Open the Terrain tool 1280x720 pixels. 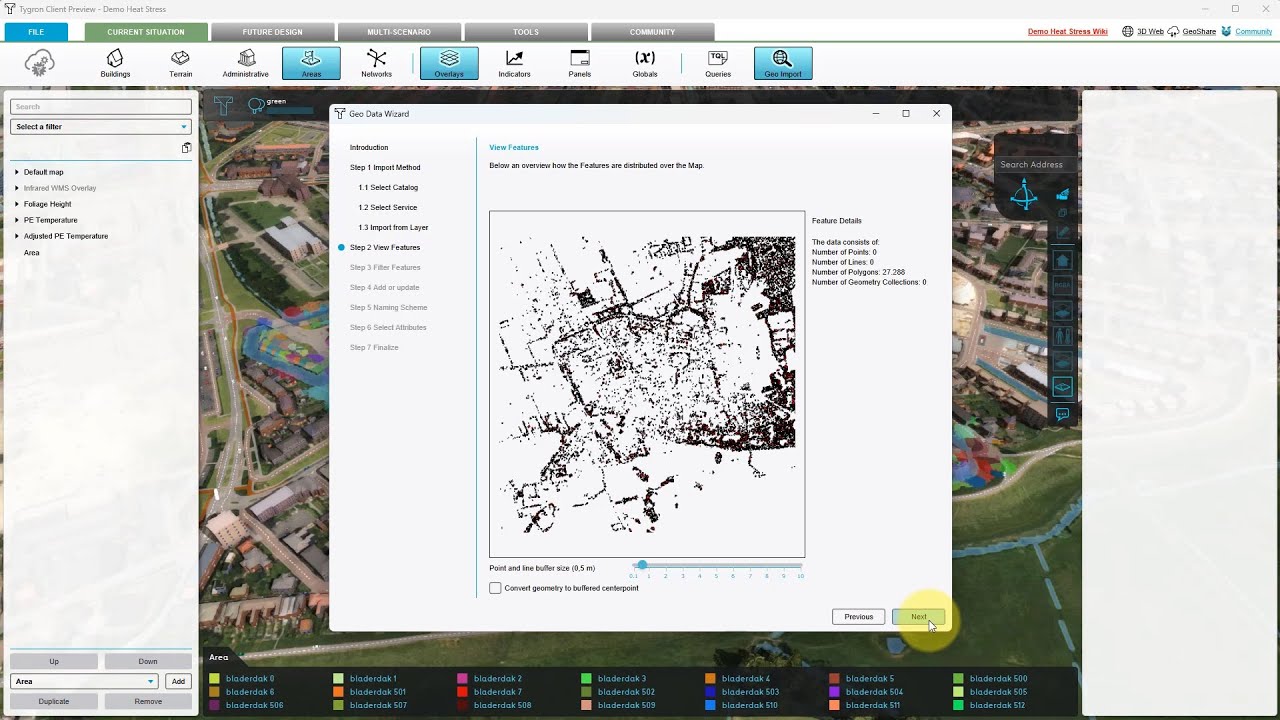coord(180,63)
